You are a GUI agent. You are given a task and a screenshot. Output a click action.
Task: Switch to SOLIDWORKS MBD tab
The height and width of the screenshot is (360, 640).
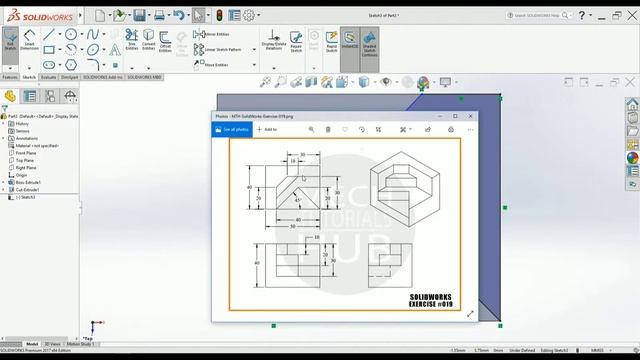[144, 77]
